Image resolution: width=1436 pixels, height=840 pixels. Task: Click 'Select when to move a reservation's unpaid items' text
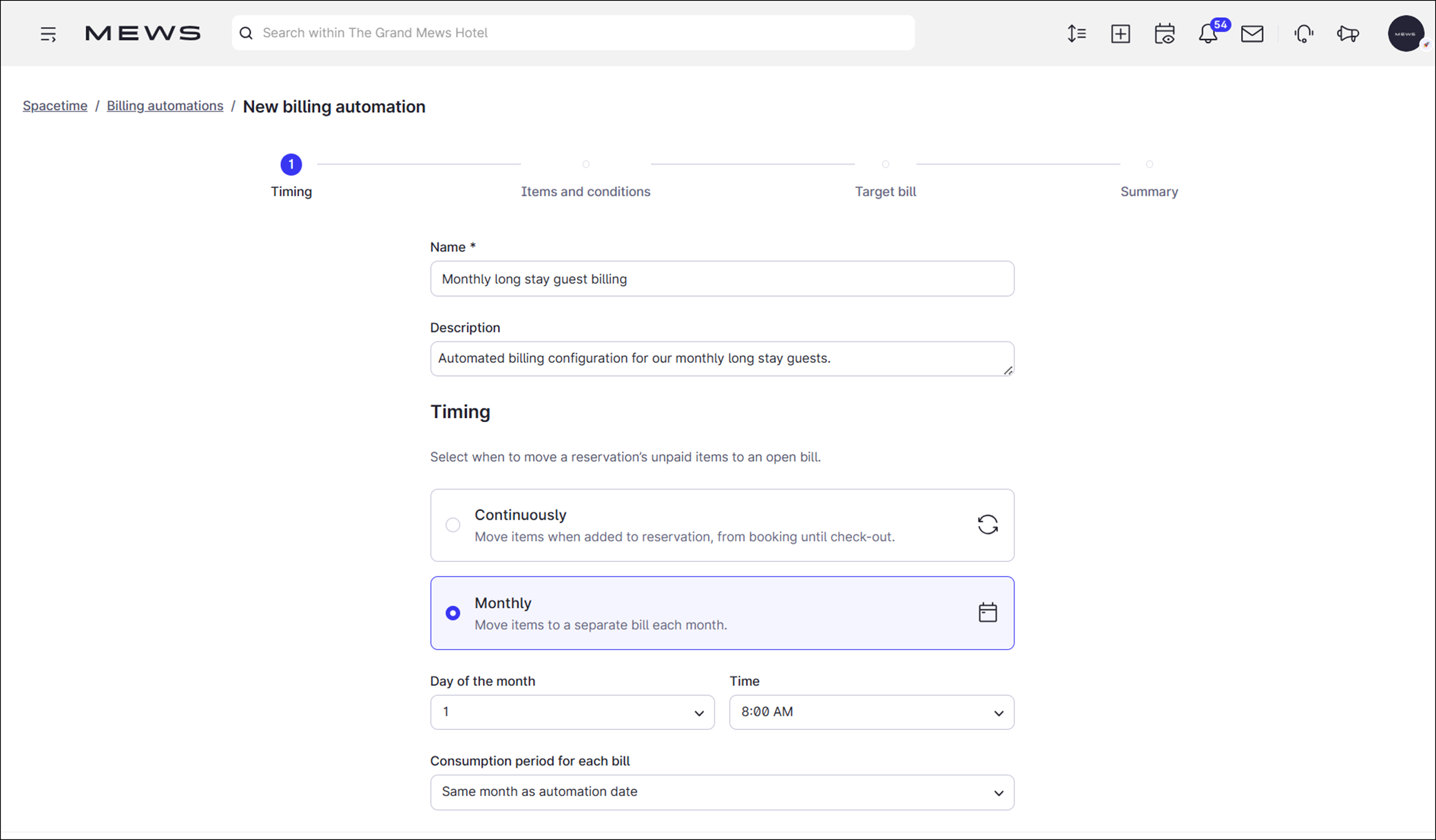pos(625,457)
